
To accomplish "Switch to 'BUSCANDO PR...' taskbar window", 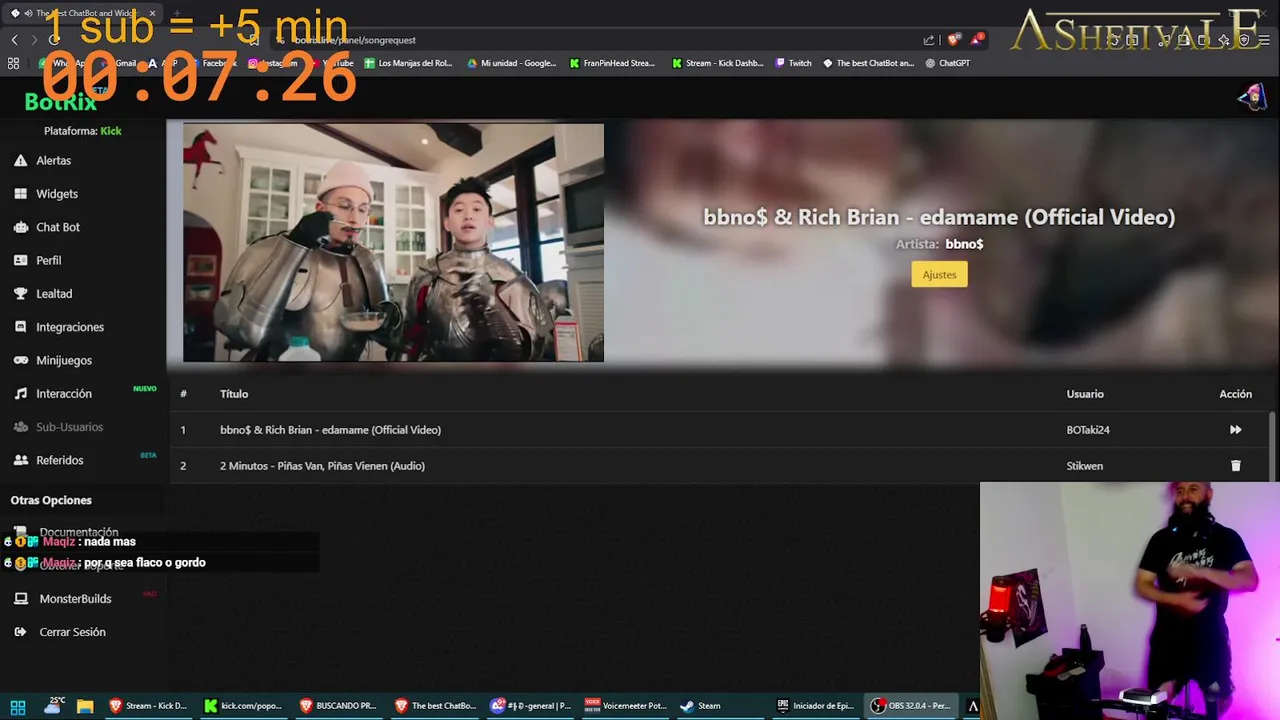I will pyautogui.click(x=338, y=706).
